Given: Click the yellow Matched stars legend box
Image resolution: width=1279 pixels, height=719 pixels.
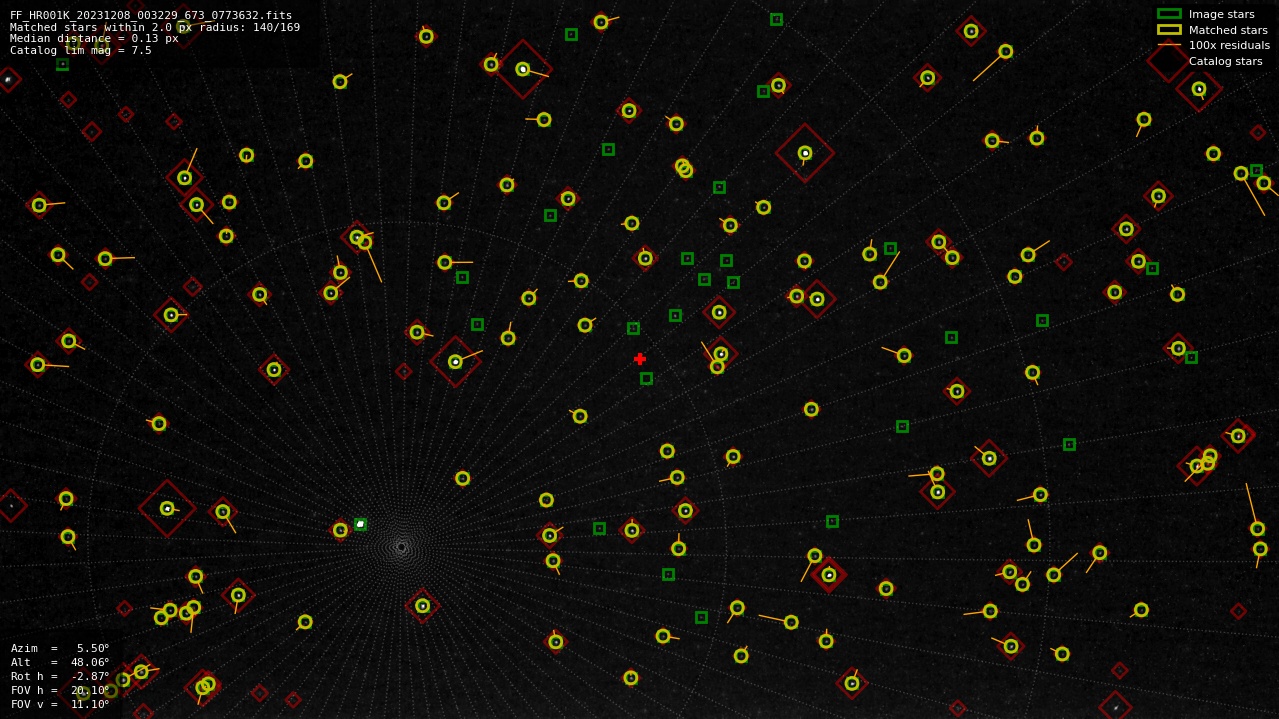Looking at the screenshot, I should (x=1169, y=30).
